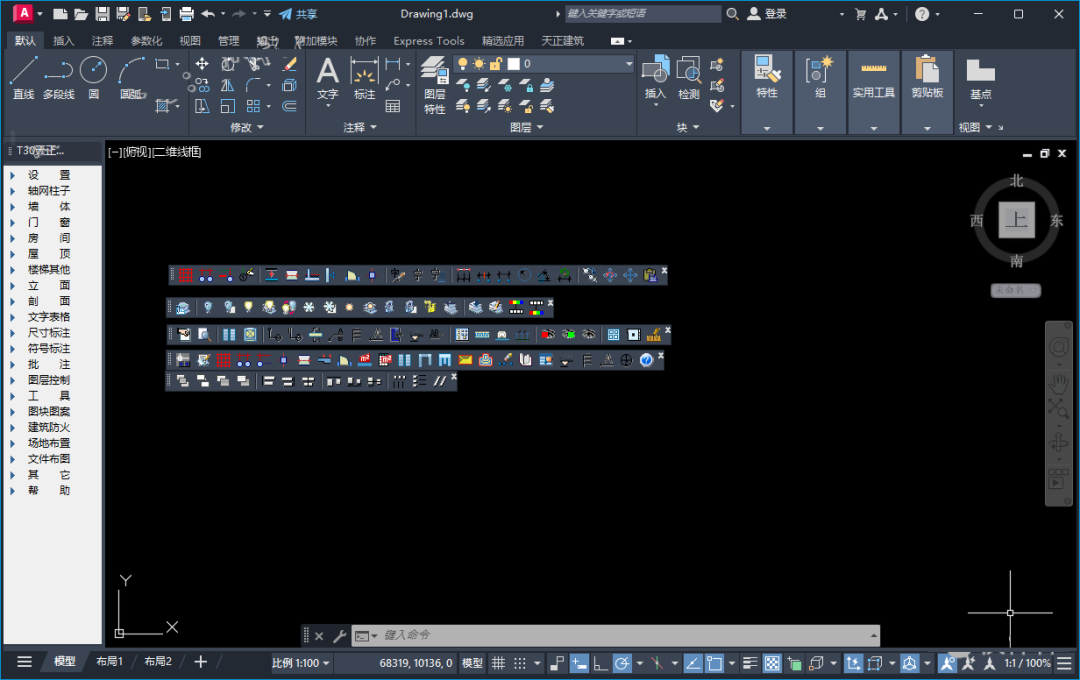Select the 圆弧 arc tool

pyautogui.click(x=132, y=78)
